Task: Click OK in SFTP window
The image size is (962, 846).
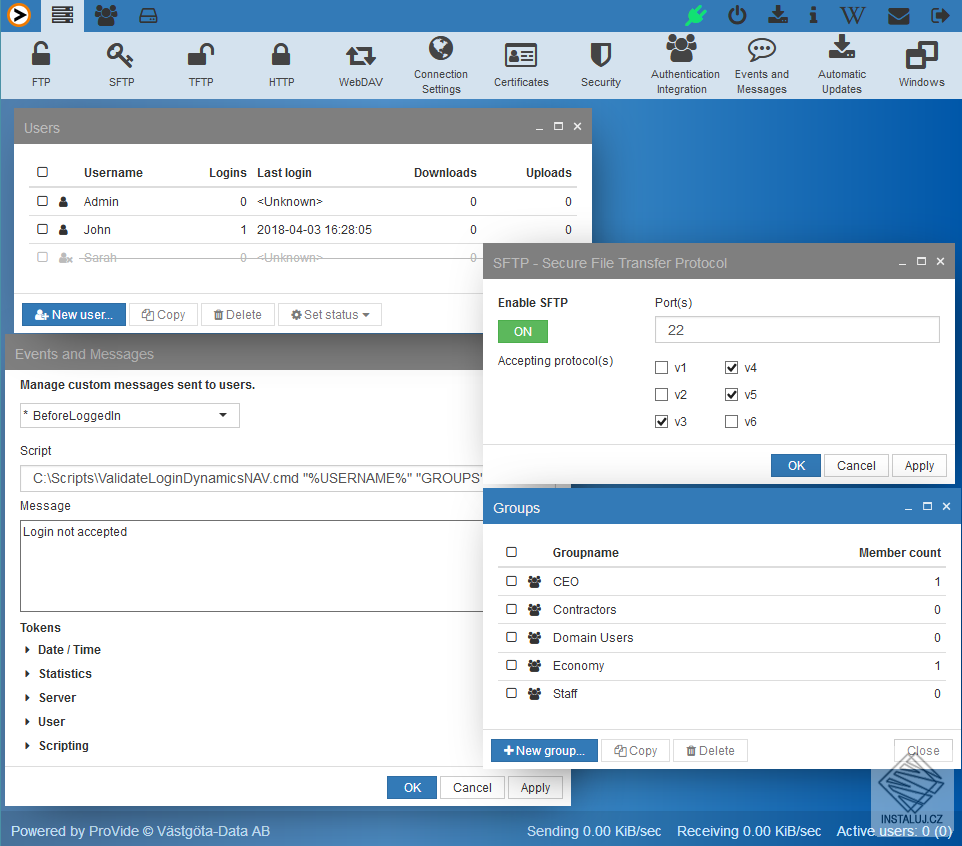Action: click(796, 466)
